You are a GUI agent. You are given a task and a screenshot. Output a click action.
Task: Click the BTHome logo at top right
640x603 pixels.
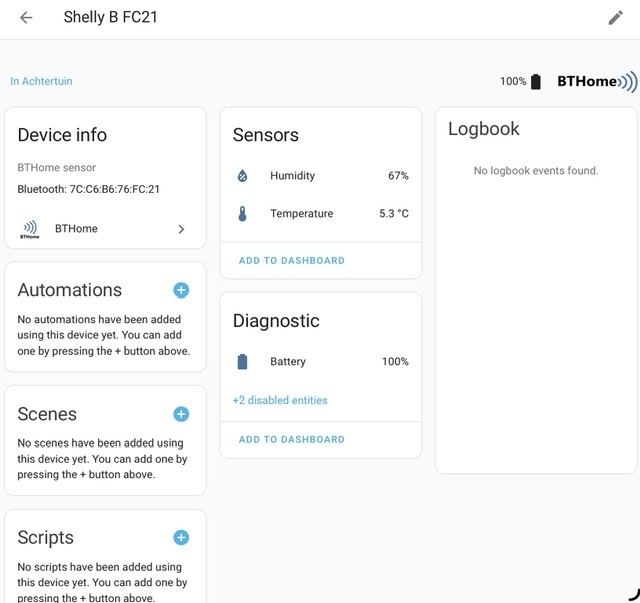coord(596,82)
